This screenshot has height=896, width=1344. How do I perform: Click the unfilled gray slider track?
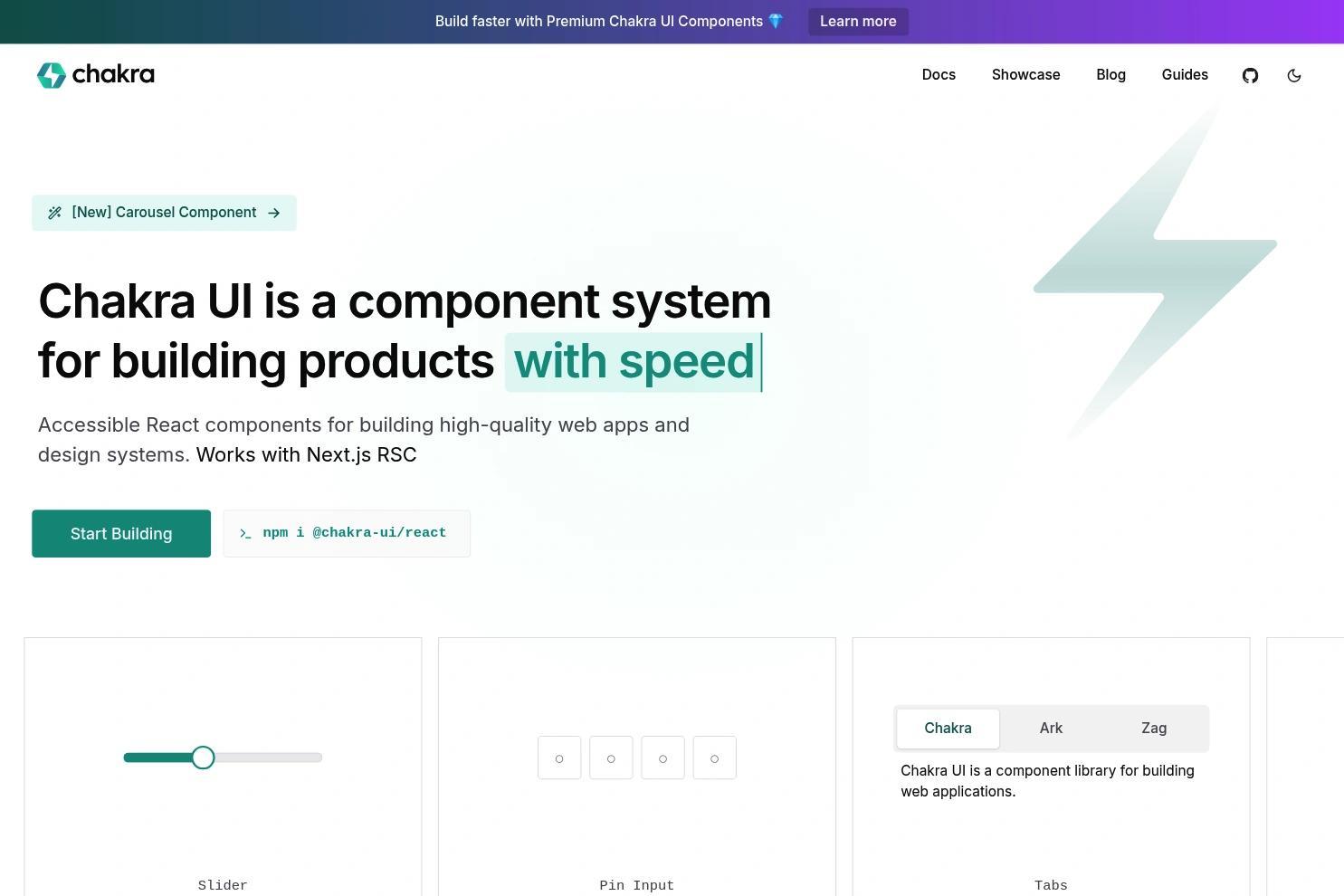(268, 758)
